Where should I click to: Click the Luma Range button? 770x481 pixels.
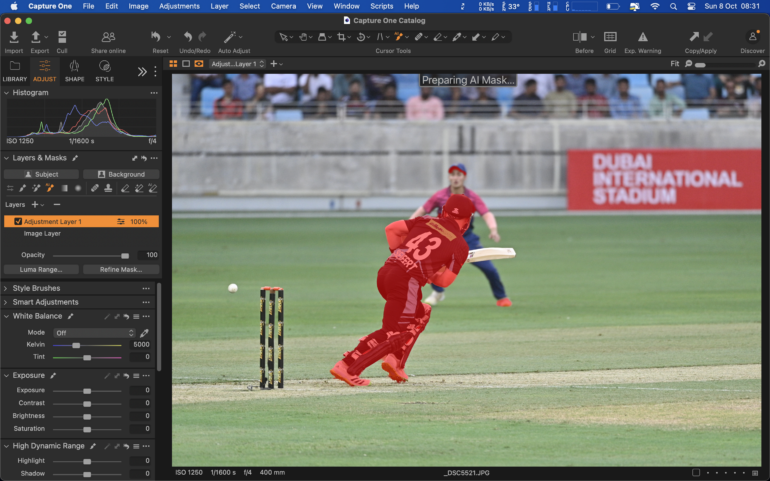(41, 269)
